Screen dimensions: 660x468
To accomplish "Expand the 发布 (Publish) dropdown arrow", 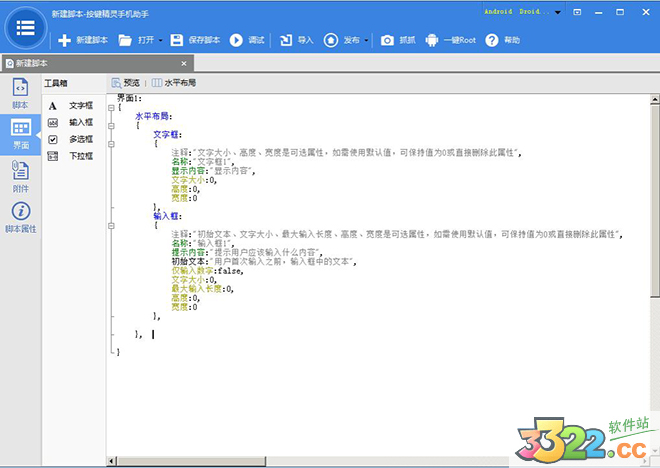I will pos(366,42).
